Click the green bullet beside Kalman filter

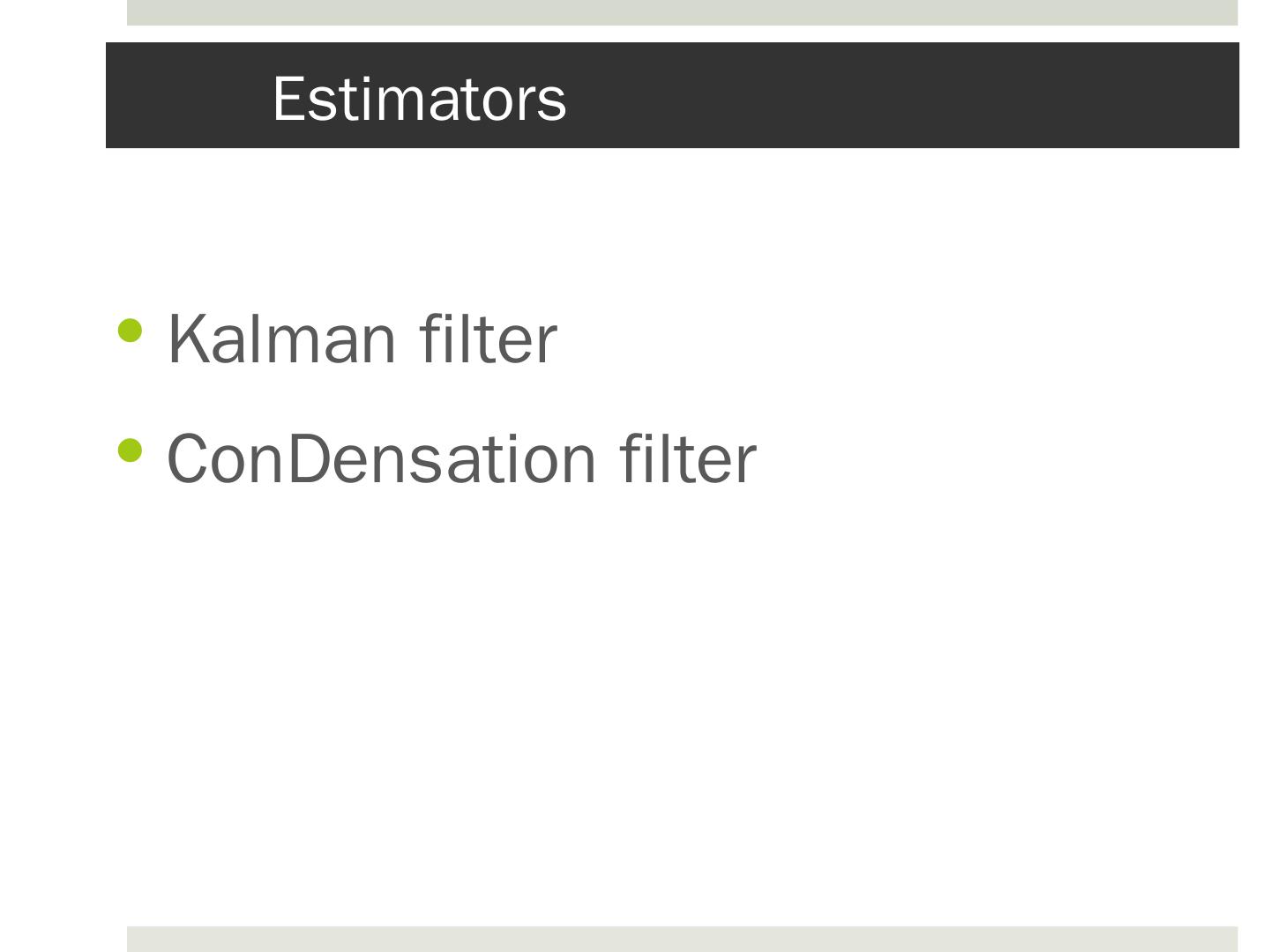click(x=130, y=331)
